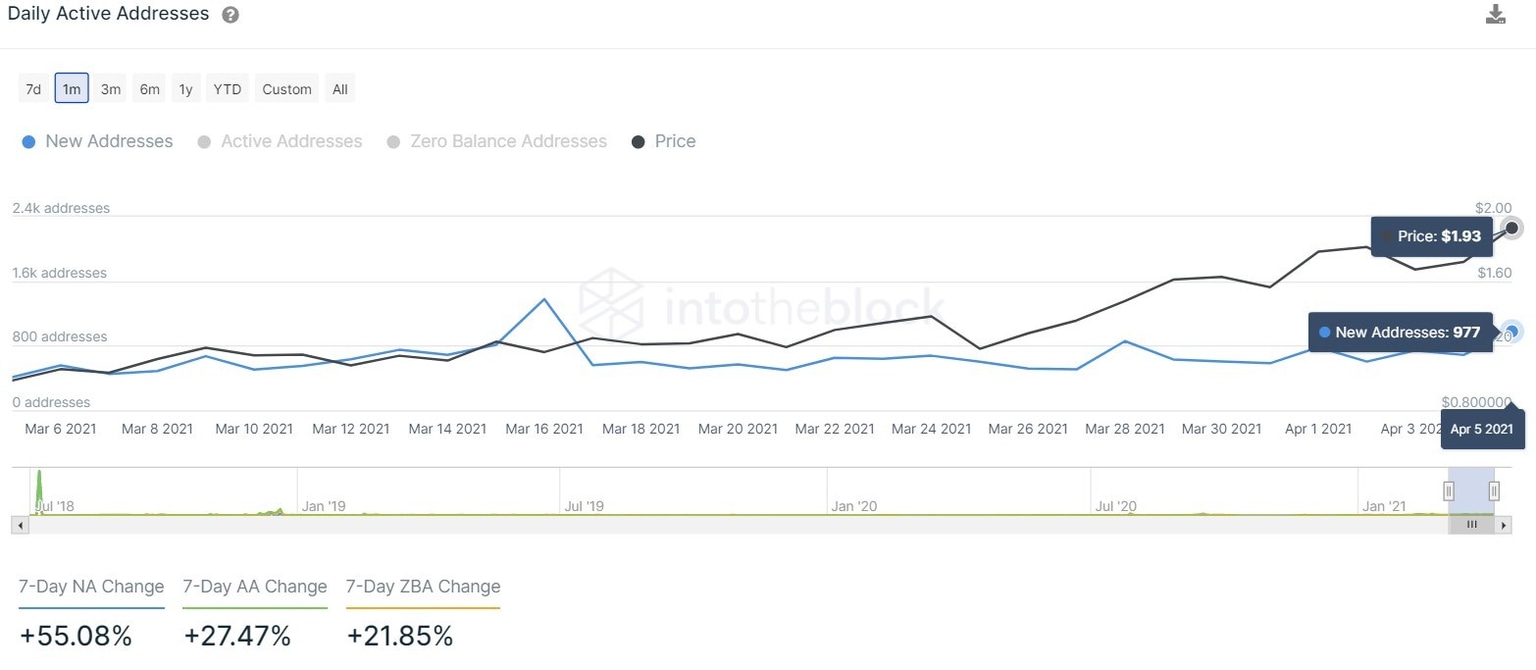Select the 7-Day ZBA Change tab

point(423,587)
